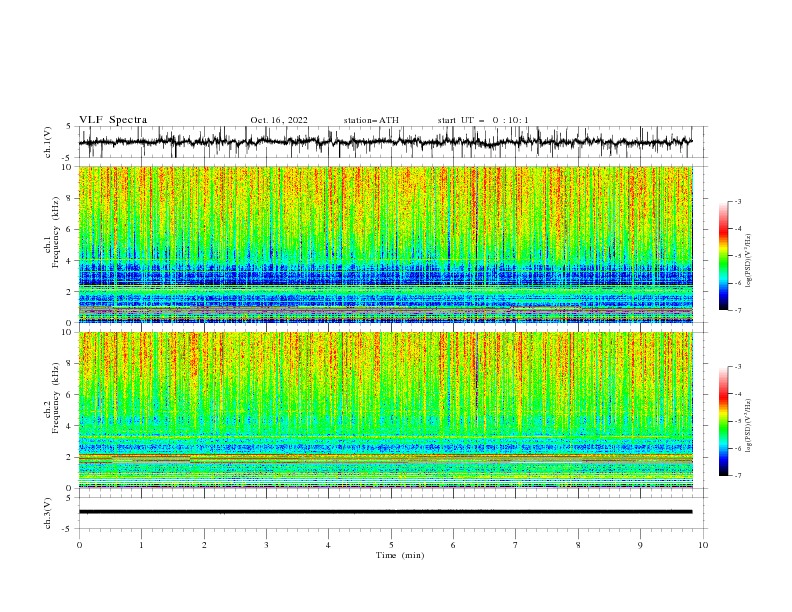Click the ch.2 spectrogram color bar

point(723,421)
